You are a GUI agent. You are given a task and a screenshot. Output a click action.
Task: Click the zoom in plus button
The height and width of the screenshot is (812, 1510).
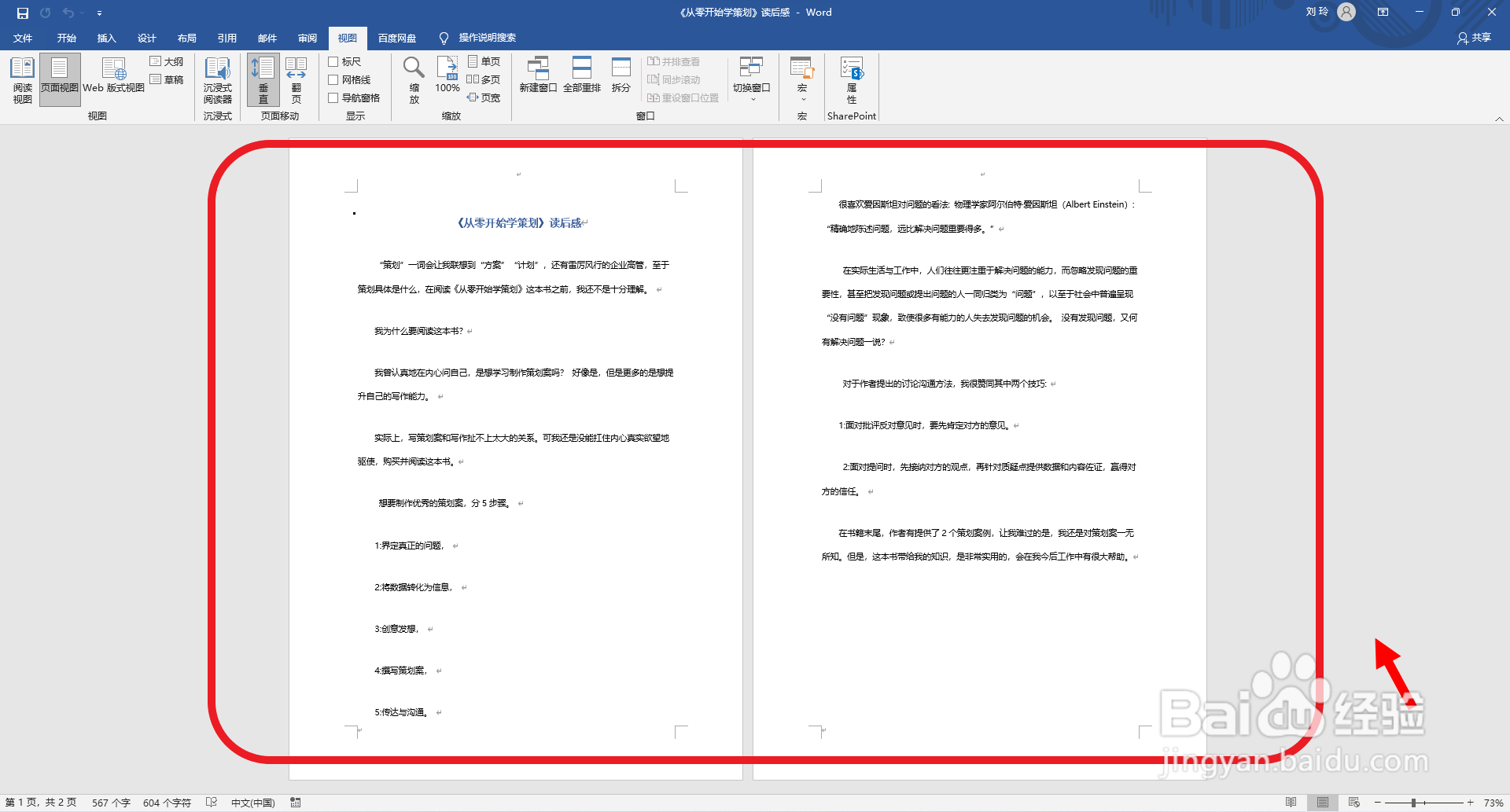click(x=1470, y=803)
